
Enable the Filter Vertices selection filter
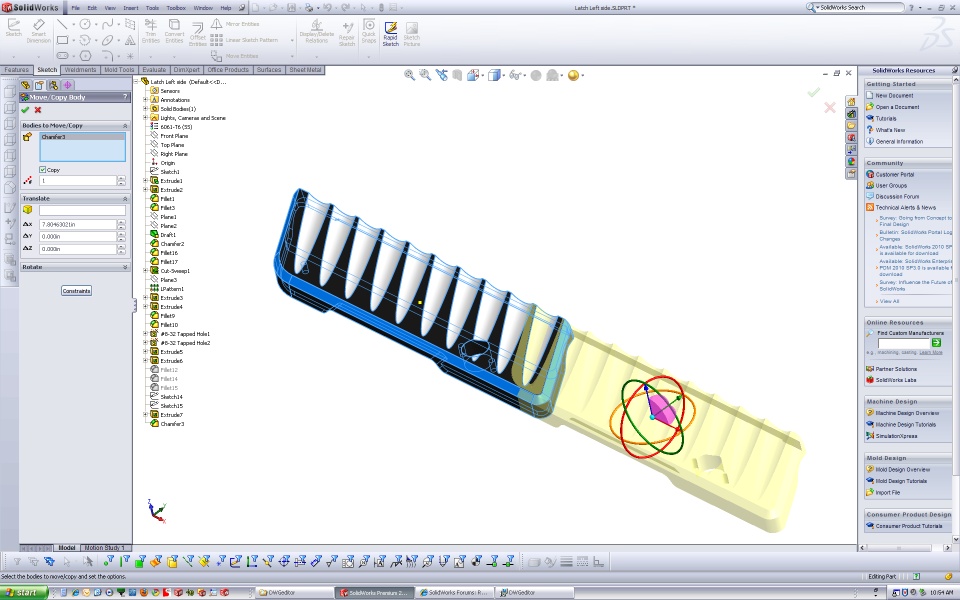(x=108, y=561)
